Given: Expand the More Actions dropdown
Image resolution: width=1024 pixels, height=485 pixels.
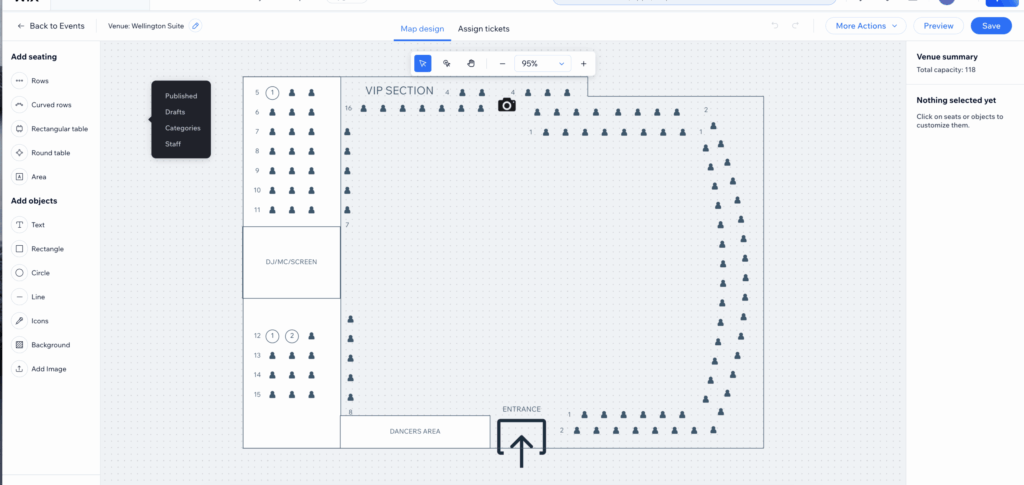Looking at the screenshot, I should [x=866, y=26].
